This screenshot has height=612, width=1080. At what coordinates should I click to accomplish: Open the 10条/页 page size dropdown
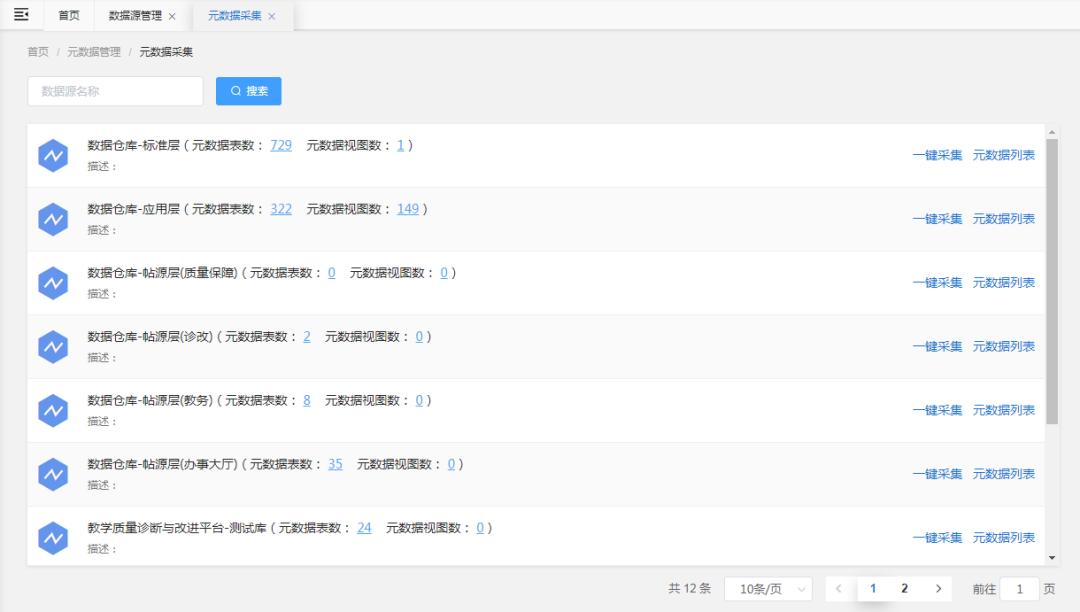[768, 589]
